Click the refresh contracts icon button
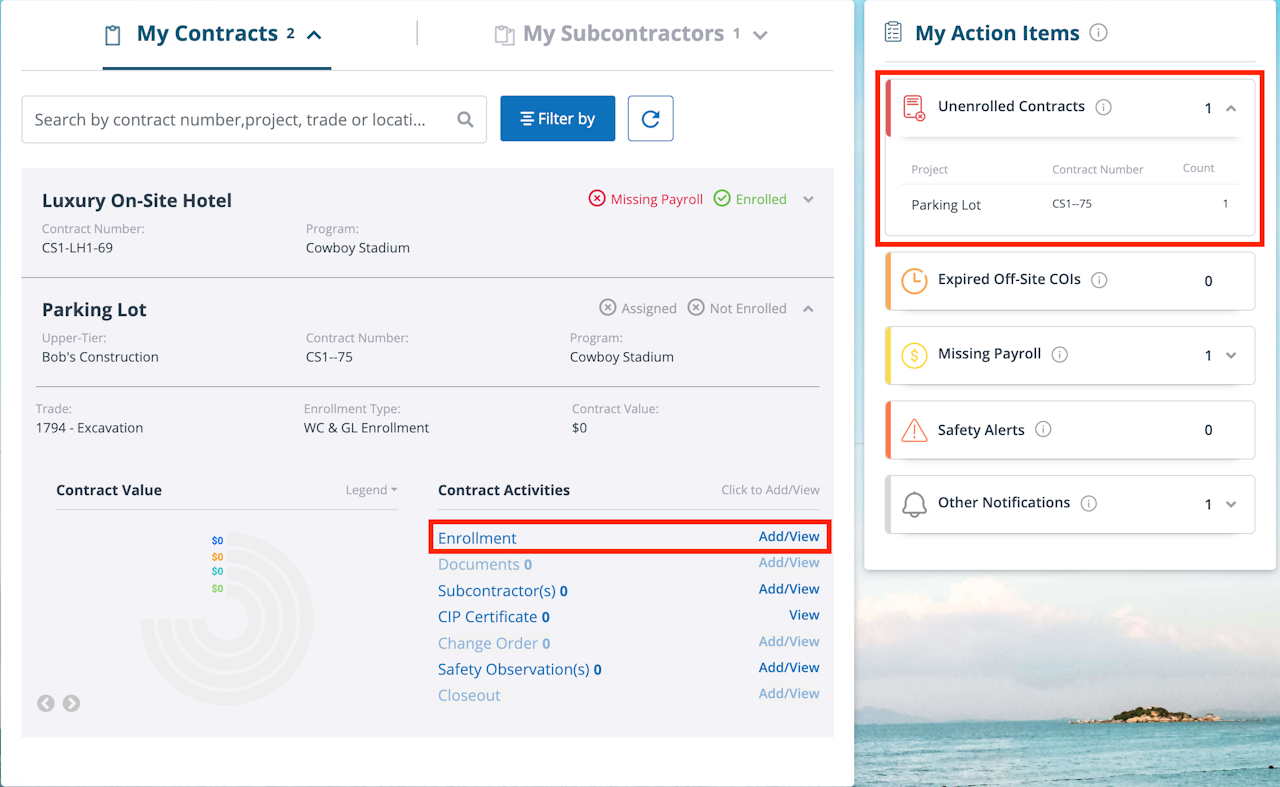 (650, 119)
